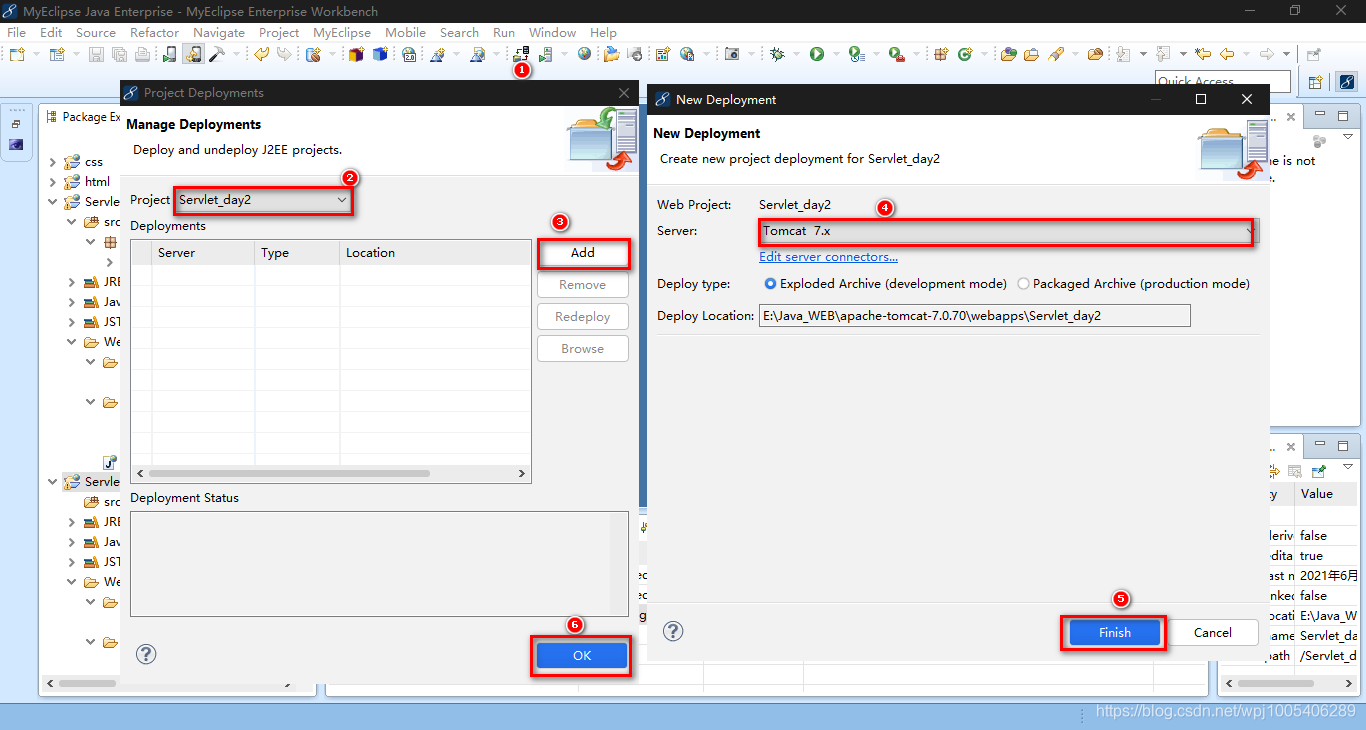Image resolution: width=1366 pixels, height=730 pixels.
Task: Click the Run/Stop servers toolbar icon
Action: click(546, 54)
